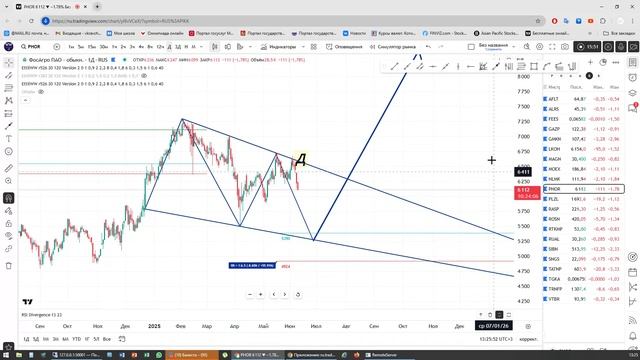The height and width of the screenshot is (360, 640).
Task: Select the Все date range tab
Action: tap(107, 339)
